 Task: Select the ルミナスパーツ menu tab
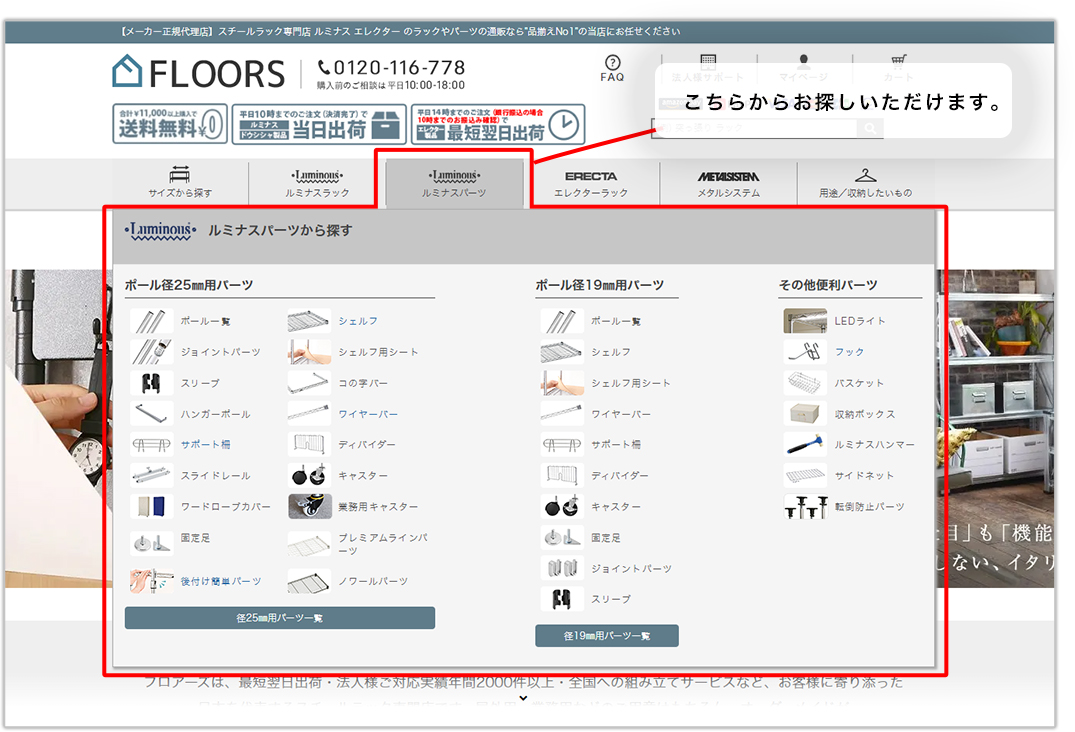[x=454, y=182]
